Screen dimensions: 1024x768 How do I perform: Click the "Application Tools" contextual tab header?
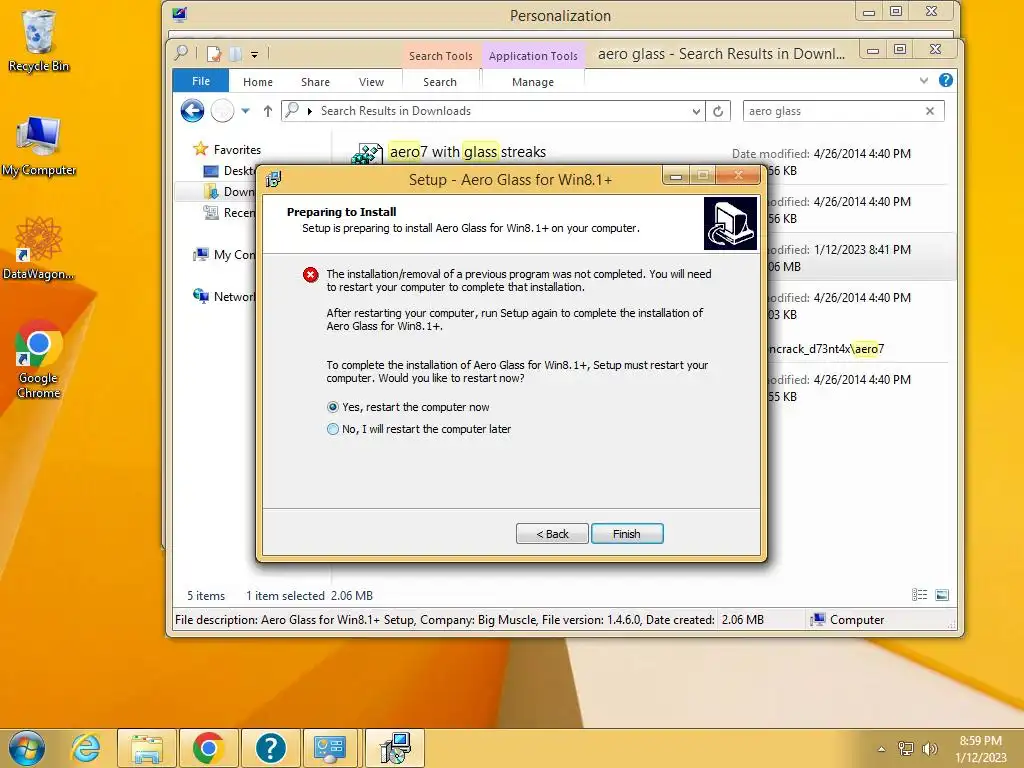point(533,56)
